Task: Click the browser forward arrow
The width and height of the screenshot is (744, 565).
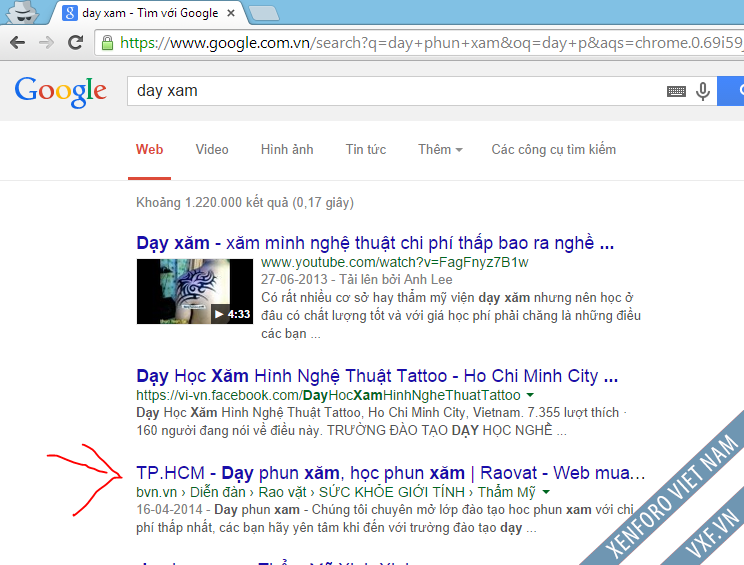Action: [x=46, y=43]
